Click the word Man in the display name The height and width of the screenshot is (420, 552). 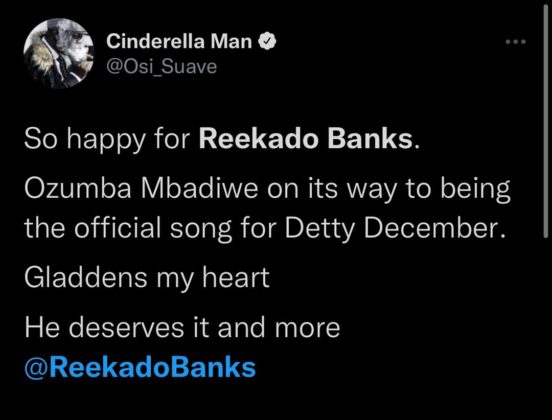click(x=231, y=41)
